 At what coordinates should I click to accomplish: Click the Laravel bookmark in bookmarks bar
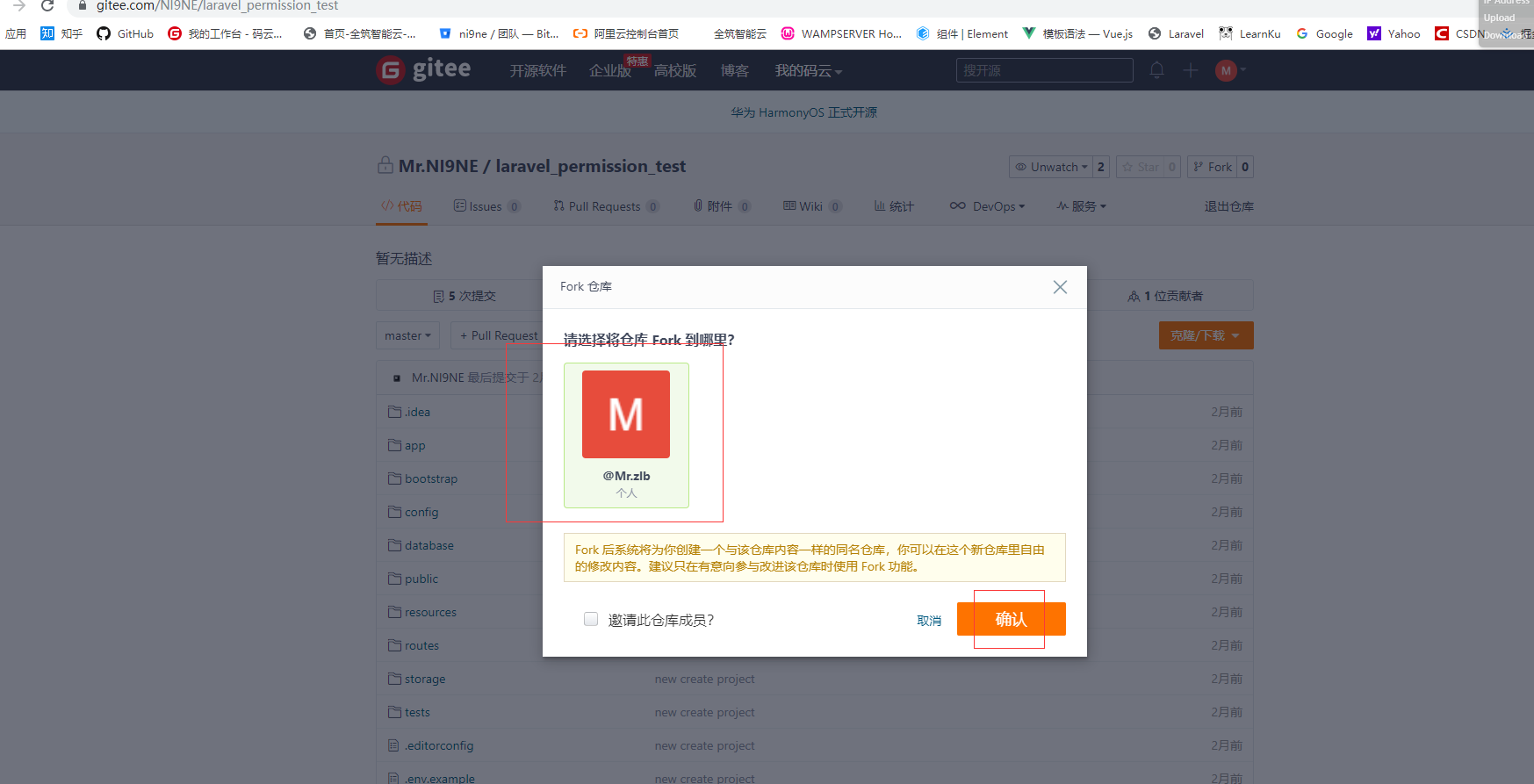coord(1176,33)
